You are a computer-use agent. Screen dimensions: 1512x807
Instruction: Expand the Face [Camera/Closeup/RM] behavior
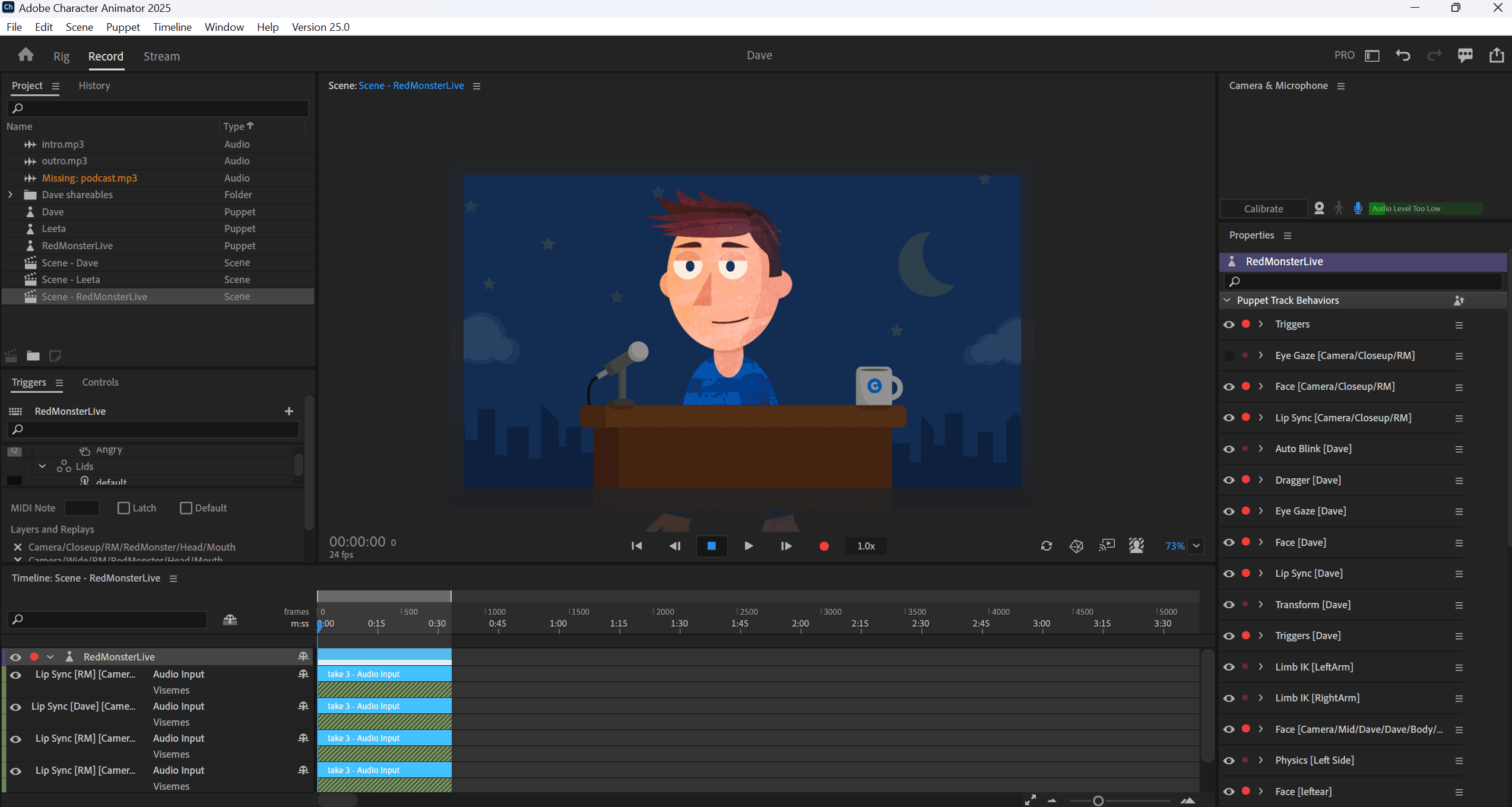pos(1261,386)
